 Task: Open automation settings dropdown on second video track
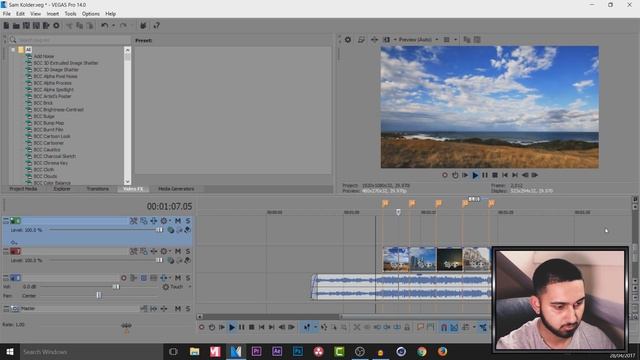pyautogui.click(x=171, y=251)
